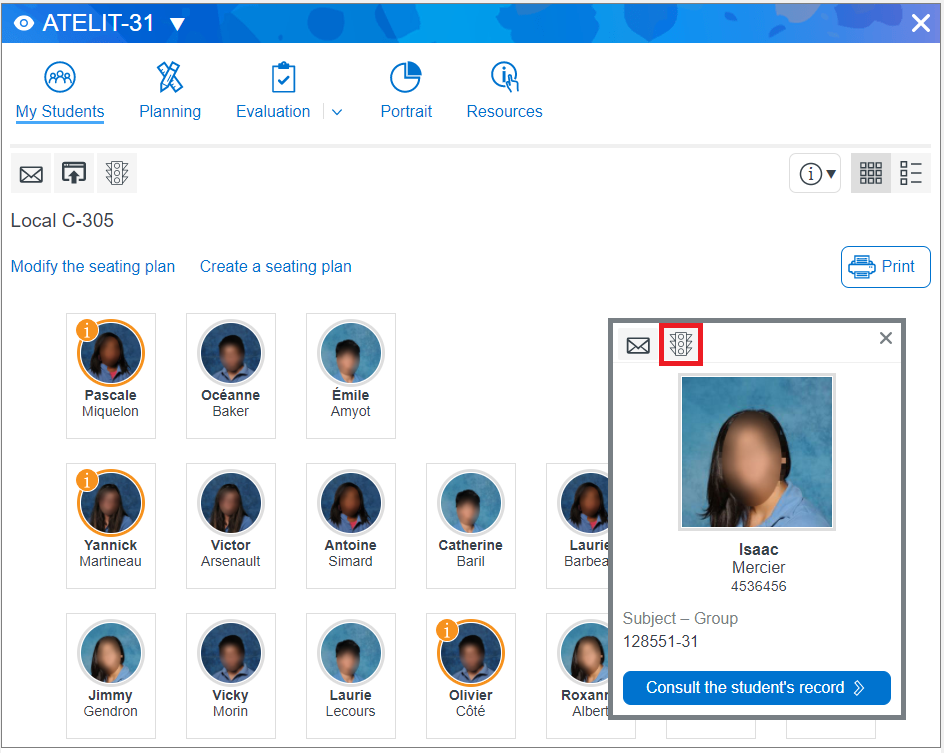Click the printer icon in the Print button

pos(864,266)
